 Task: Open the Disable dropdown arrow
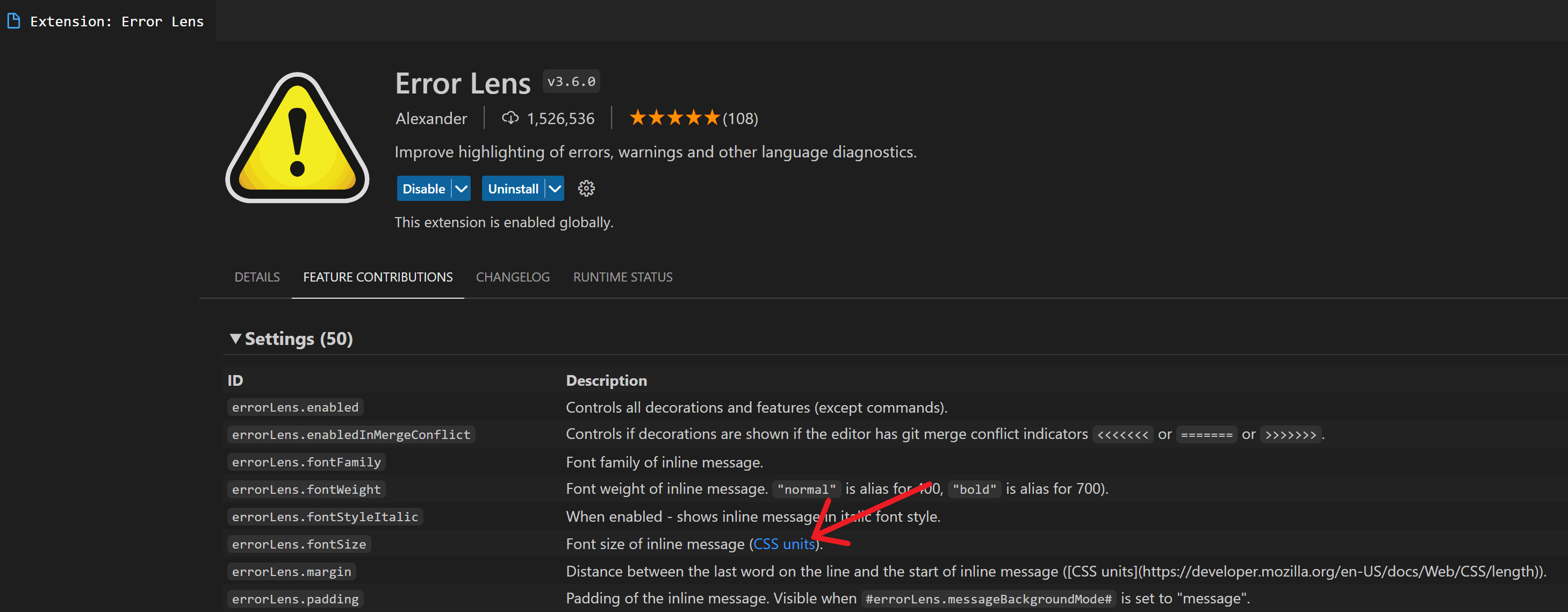[462, 189]
